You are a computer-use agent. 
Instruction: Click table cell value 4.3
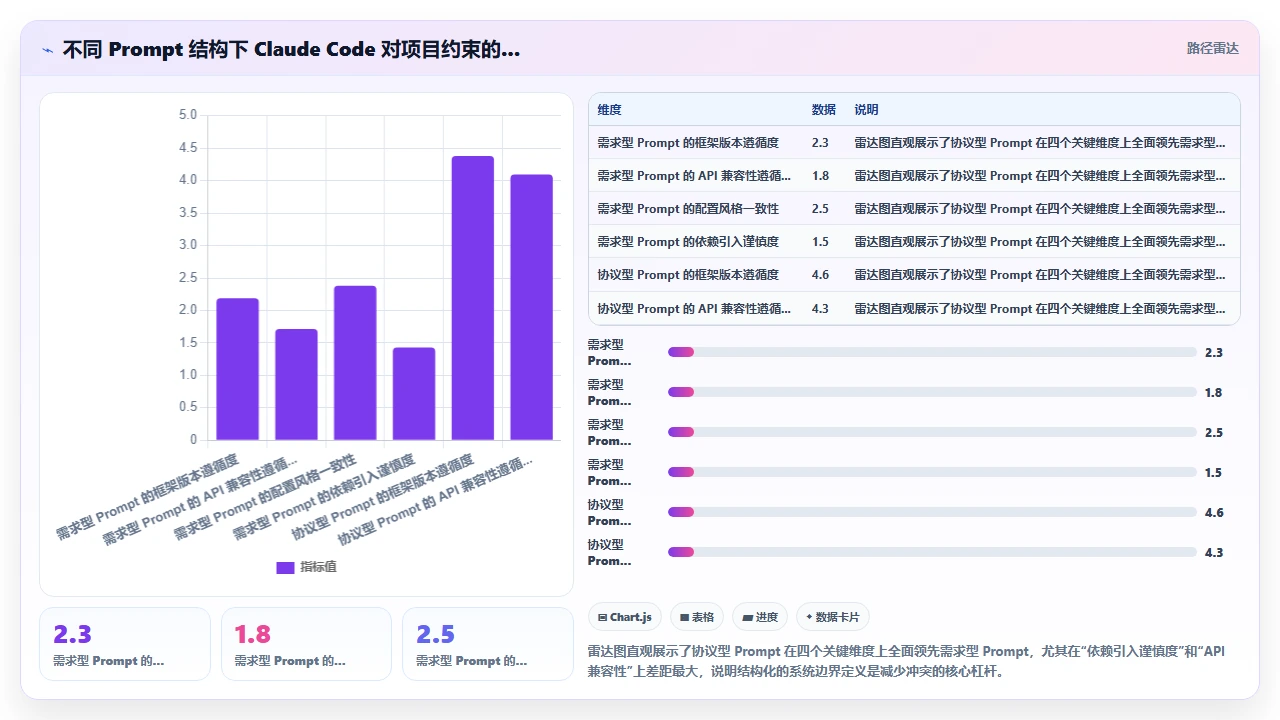820,308
